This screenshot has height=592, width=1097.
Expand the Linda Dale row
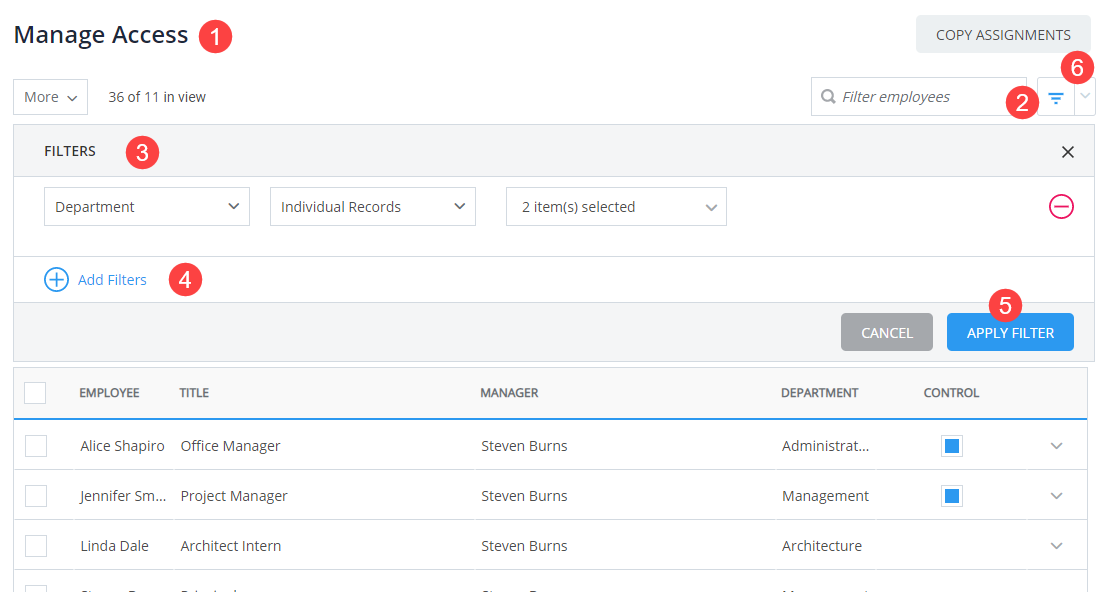(1056, 545)
